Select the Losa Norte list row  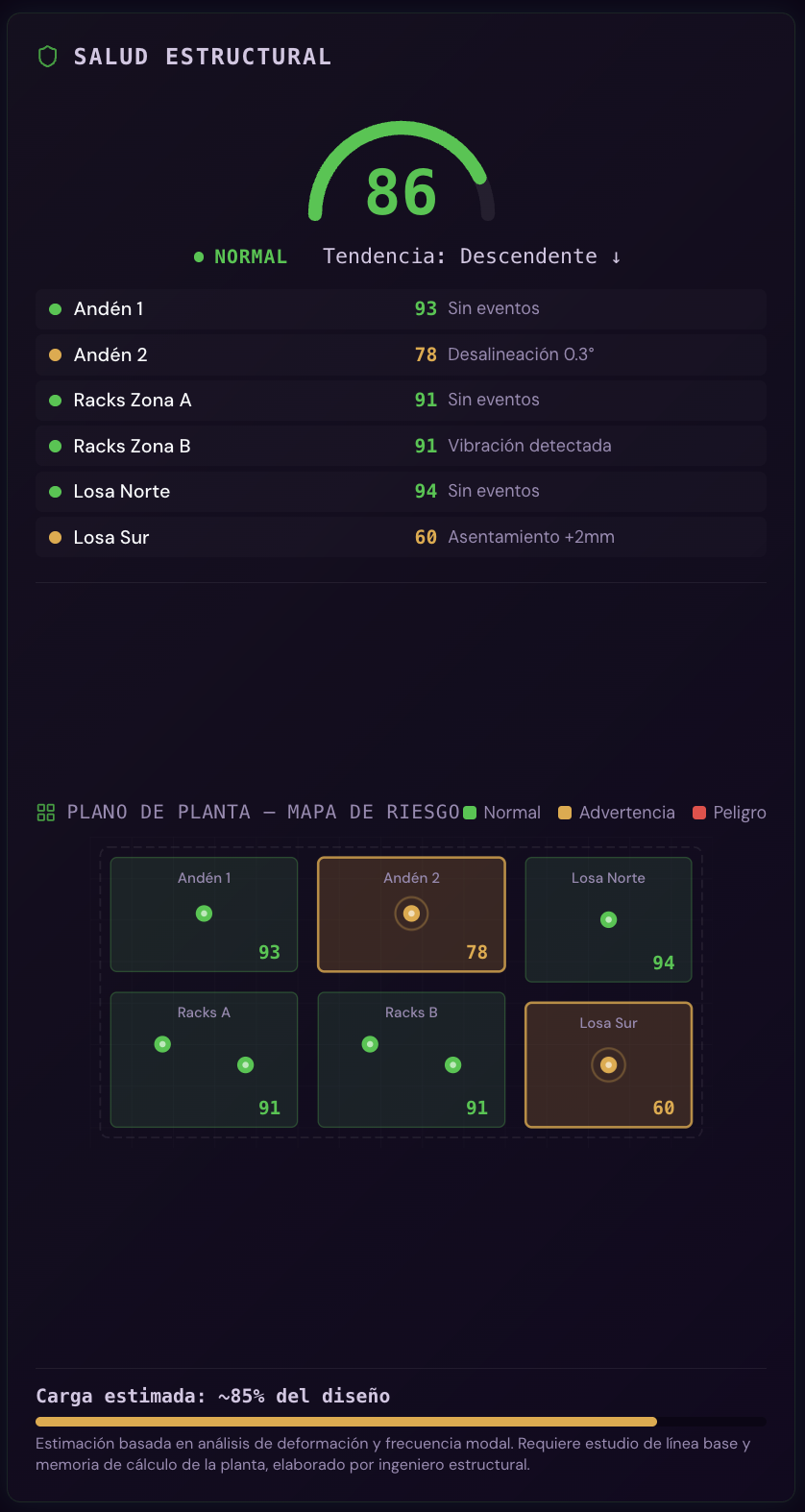[401, 491]
